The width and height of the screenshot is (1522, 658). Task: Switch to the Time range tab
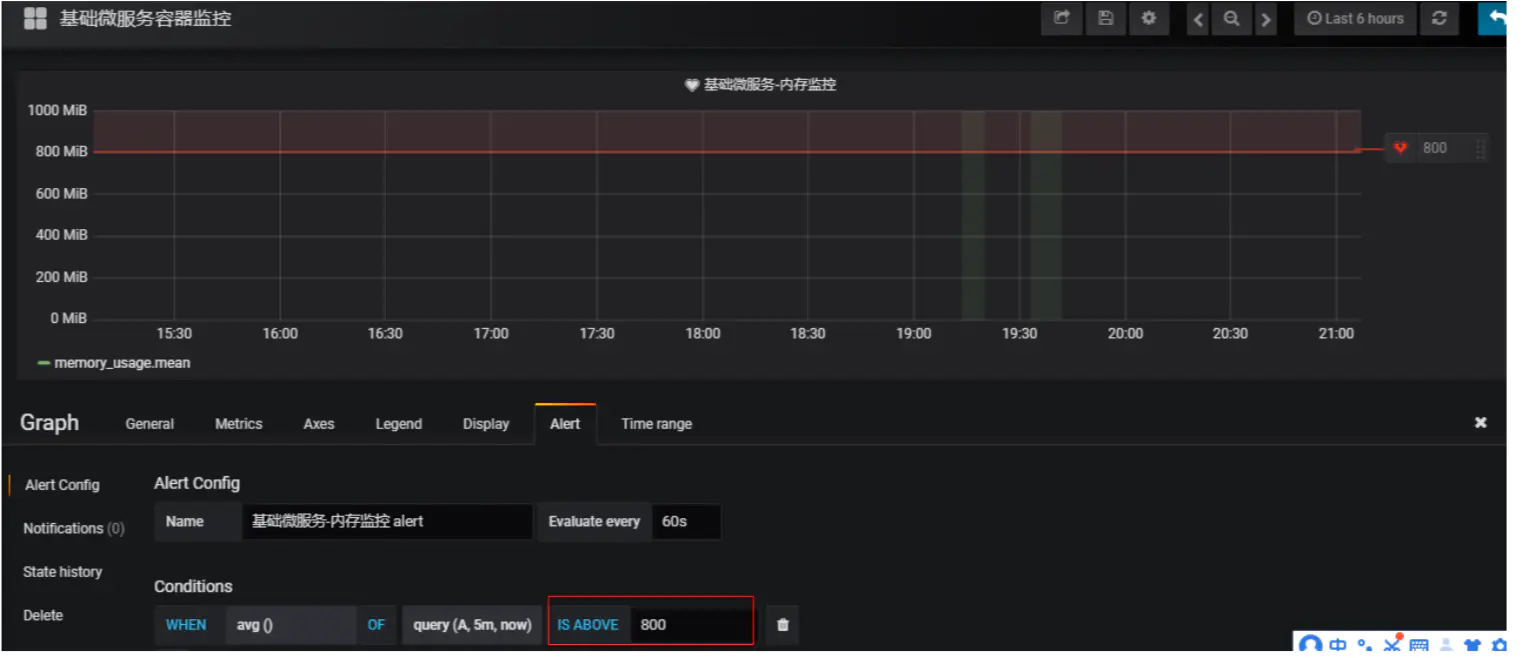pyautogui.click(x=656, y=424)
